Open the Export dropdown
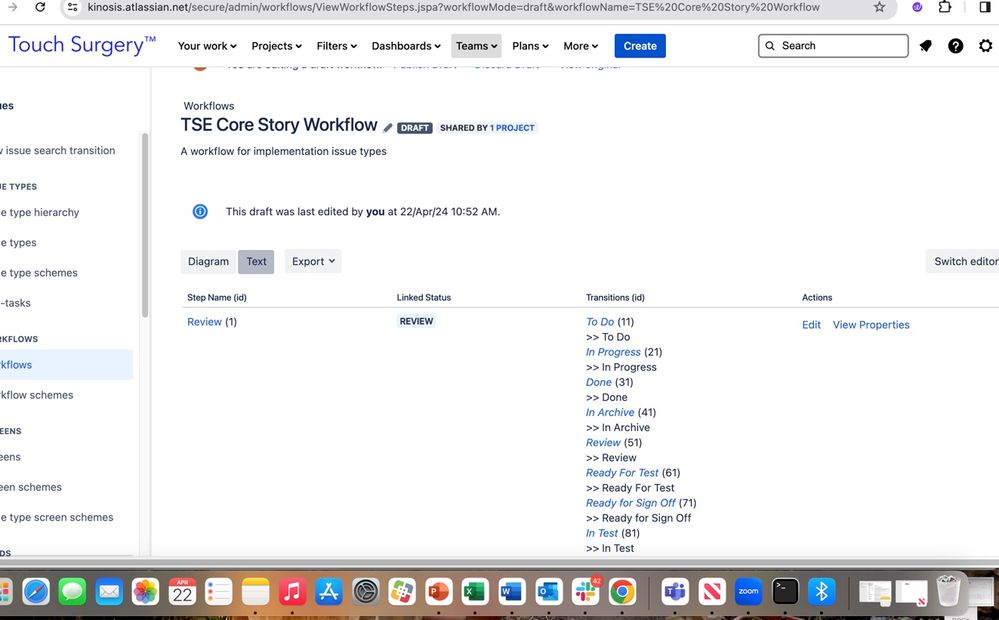999x620 pixels. [x=313, y=261]
